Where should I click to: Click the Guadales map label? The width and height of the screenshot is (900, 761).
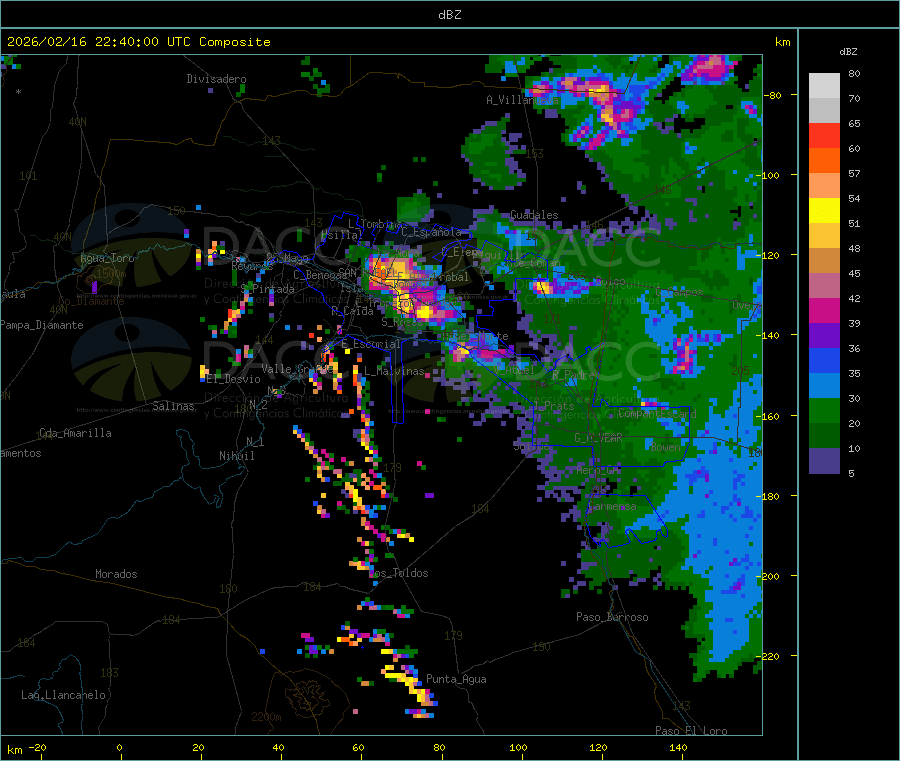[x=534, y=215]
